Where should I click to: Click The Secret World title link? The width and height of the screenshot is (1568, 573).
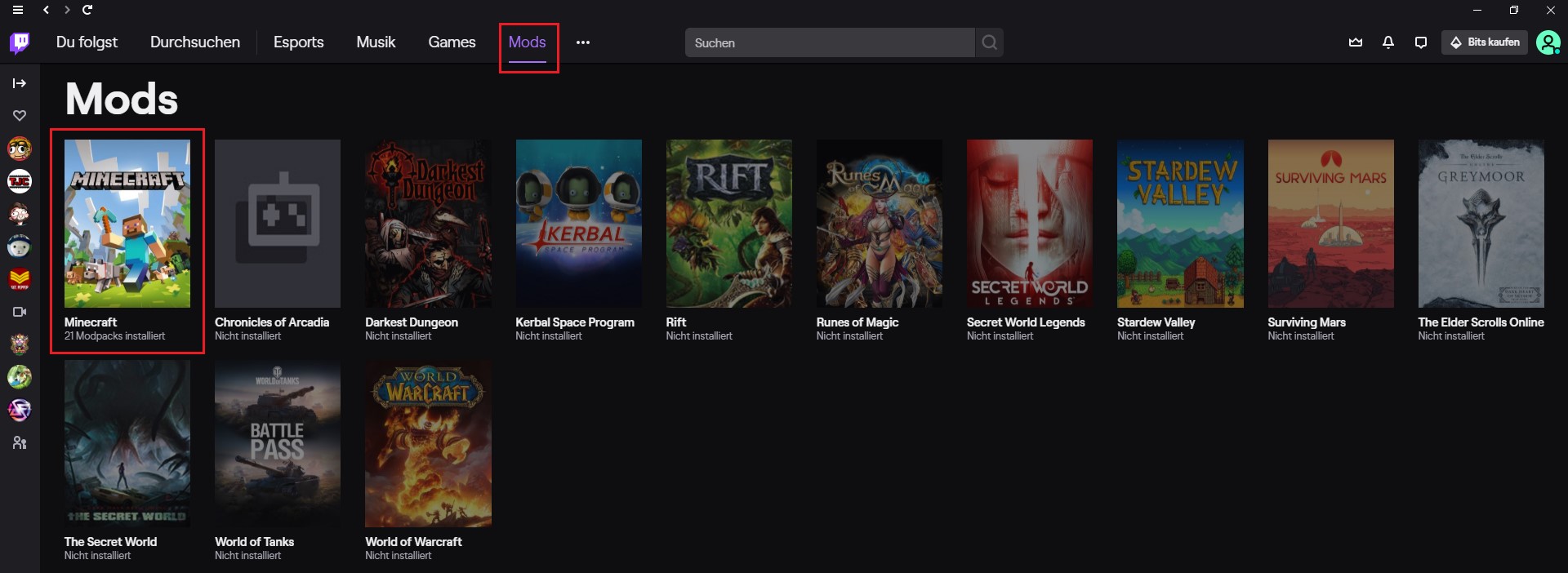[110, 542]
